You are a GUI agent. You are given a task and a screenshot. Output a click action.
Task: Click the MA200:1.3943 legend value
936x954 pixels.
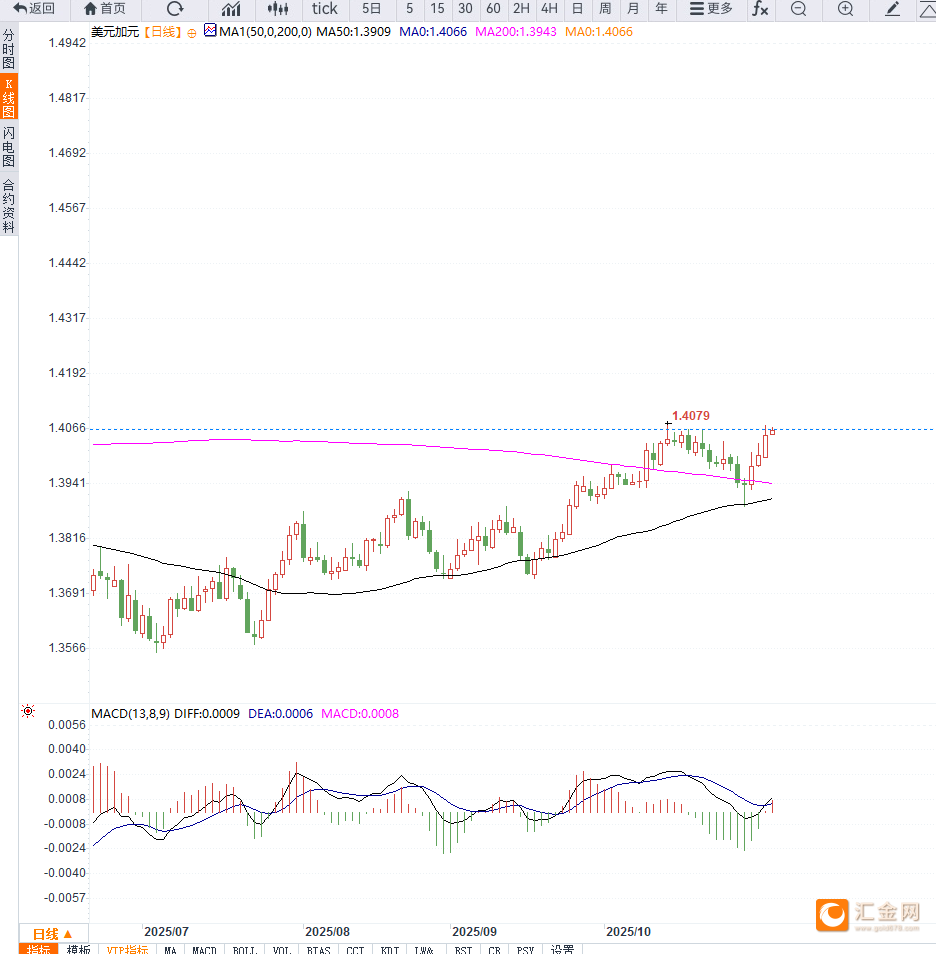pos(515,32)
